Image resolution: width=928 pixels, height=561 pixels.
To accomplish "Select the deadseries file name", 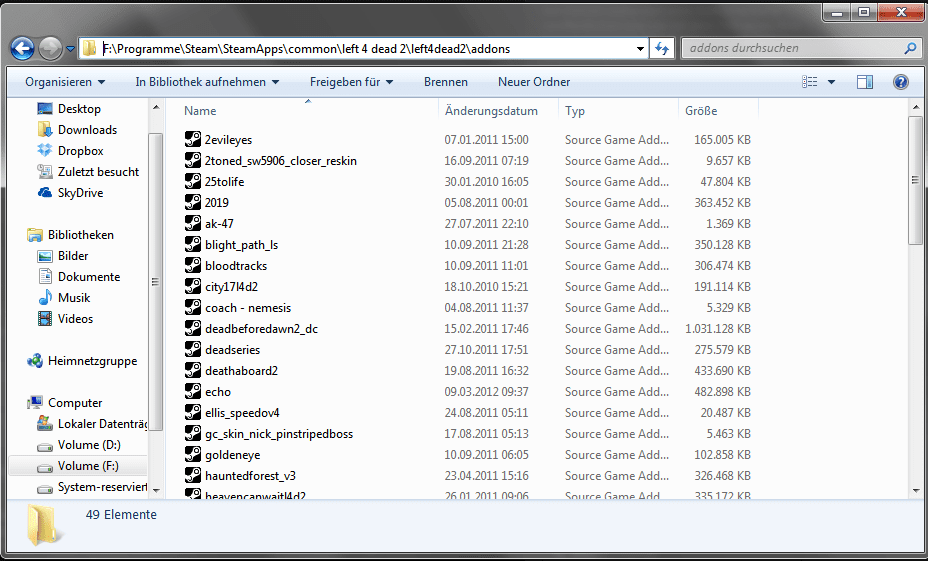I will pyautogui.click(x=233, y=350).
